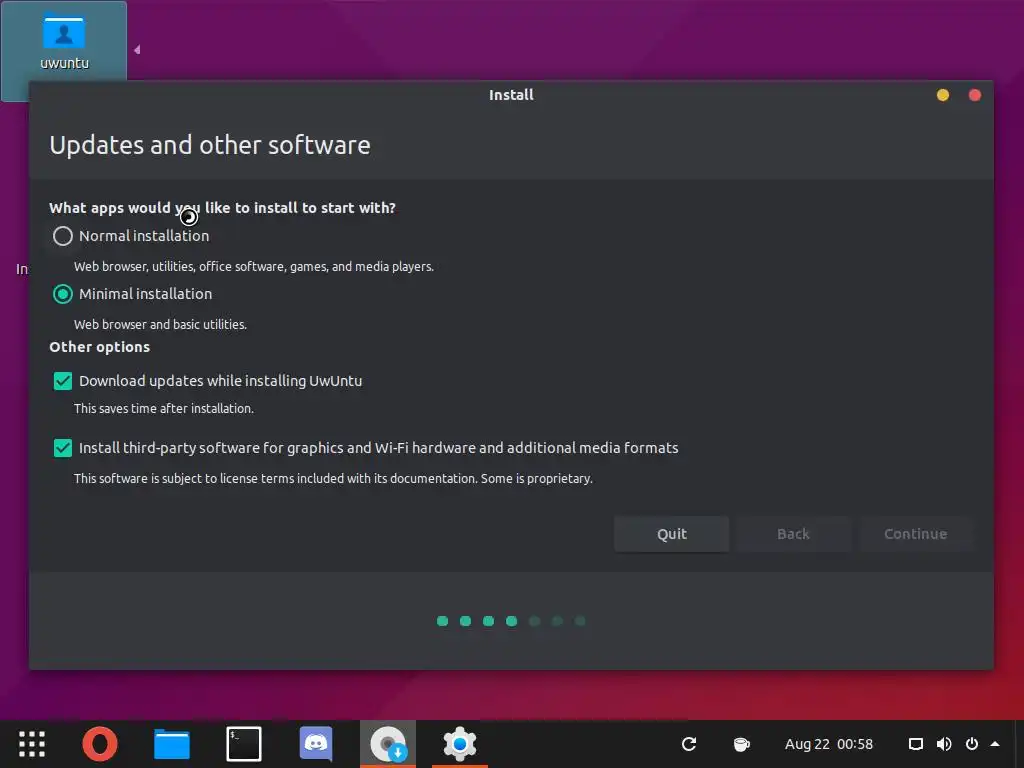Viewport: 1024px width, 768px height.
Task: Click the Install window title text
Action: pos(511,95)
